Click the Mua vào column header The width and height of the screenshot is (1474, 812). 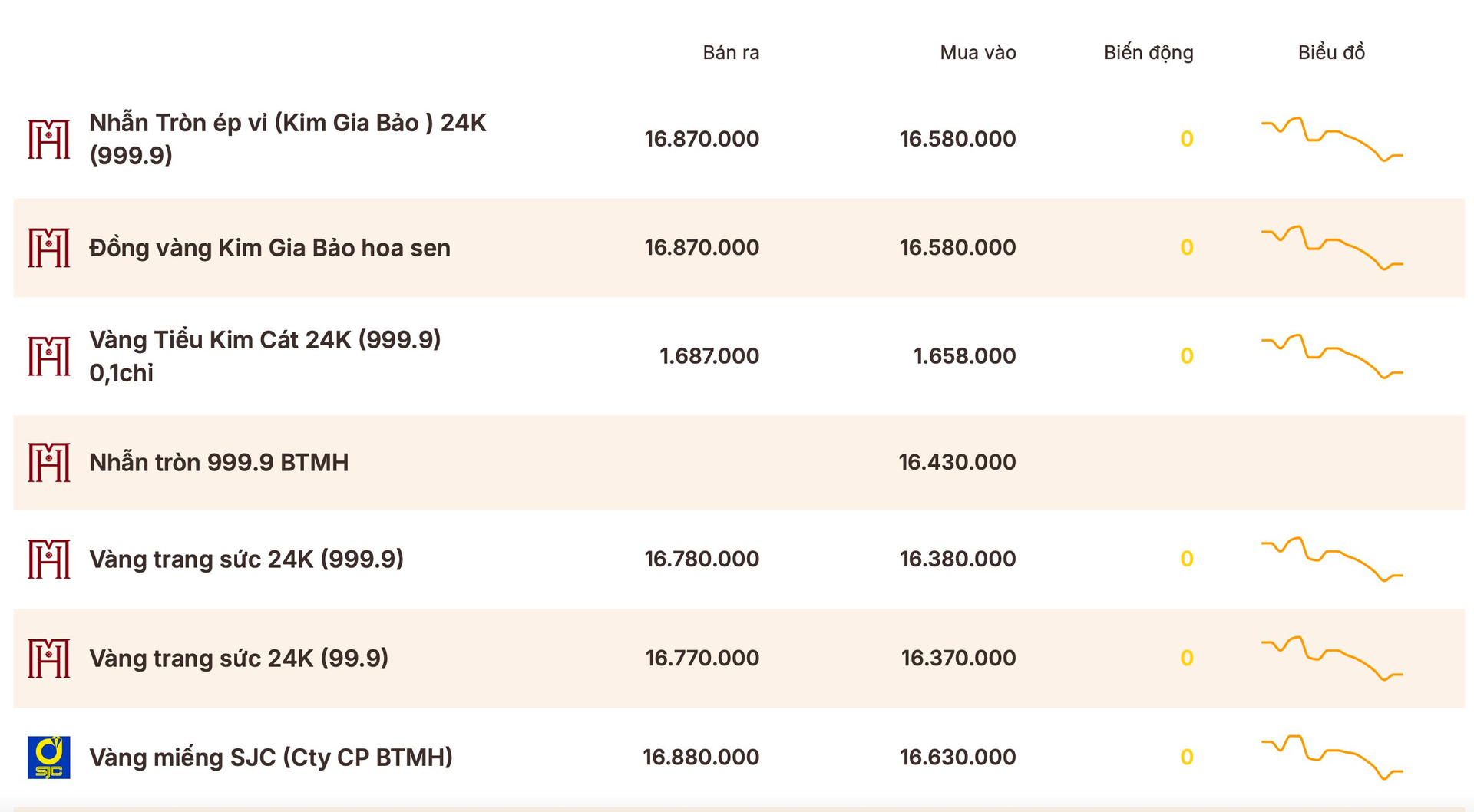coord(977,52)
